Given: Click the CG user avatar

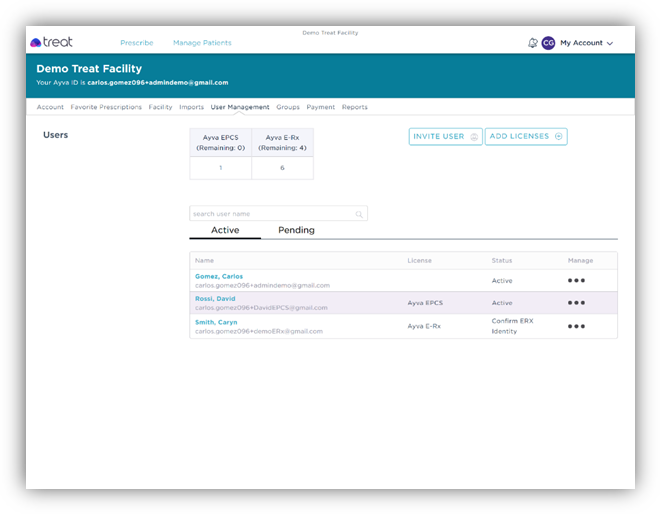Looking at the screenshot, I should (548, 43).
